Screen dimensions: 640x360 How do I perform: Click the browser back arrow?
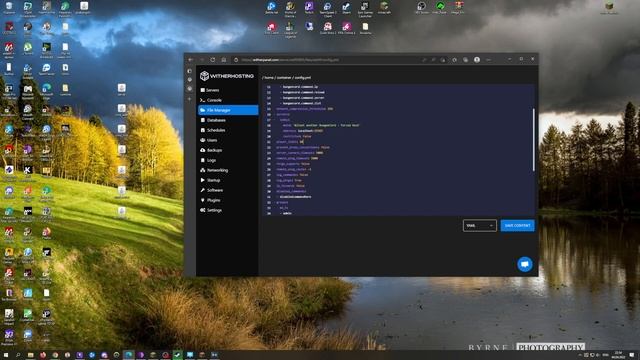[191, 60]
